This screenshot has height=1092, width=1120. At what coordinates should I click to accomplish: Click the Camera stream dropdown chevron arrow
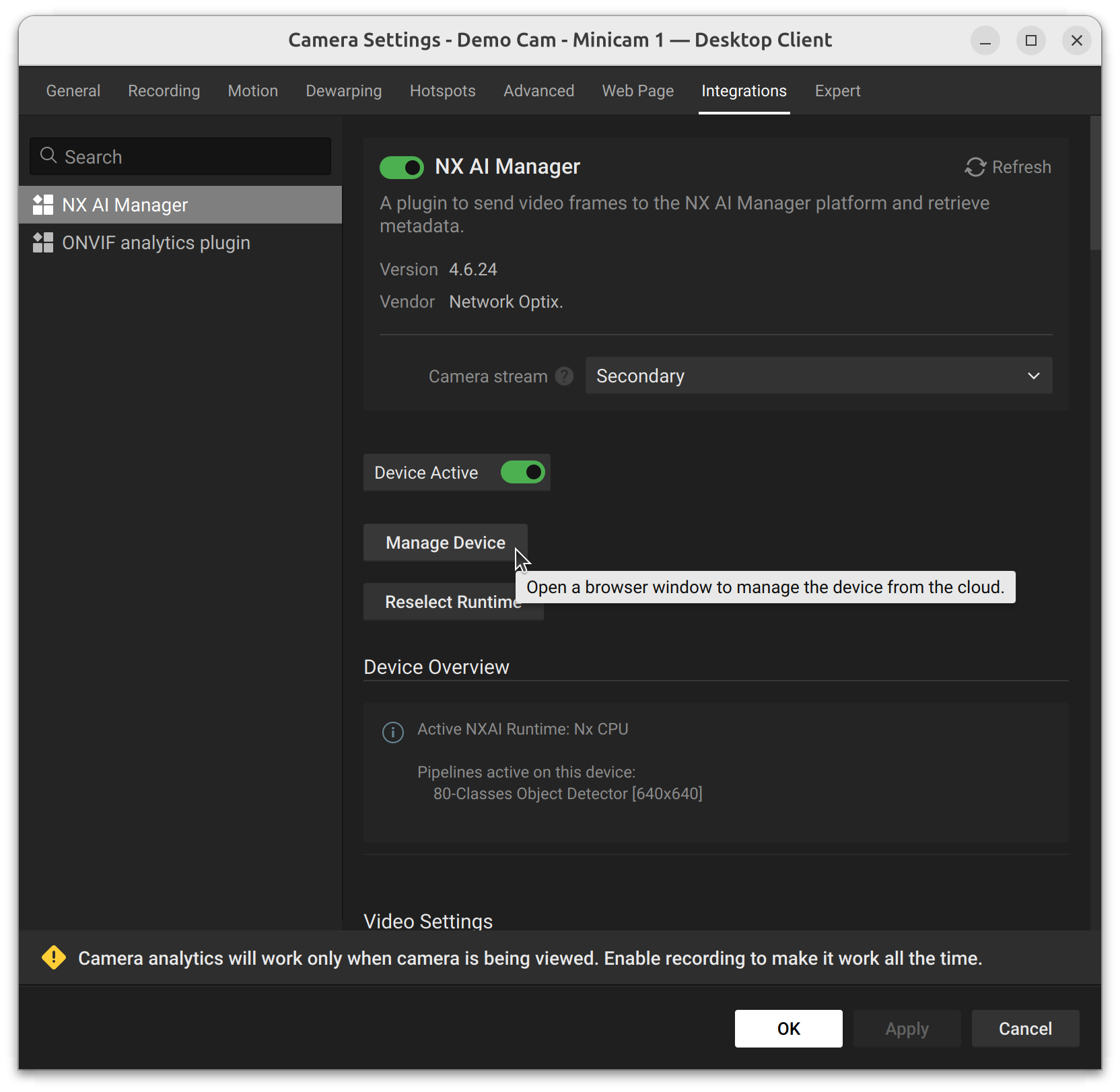(x=1034, y=376)
